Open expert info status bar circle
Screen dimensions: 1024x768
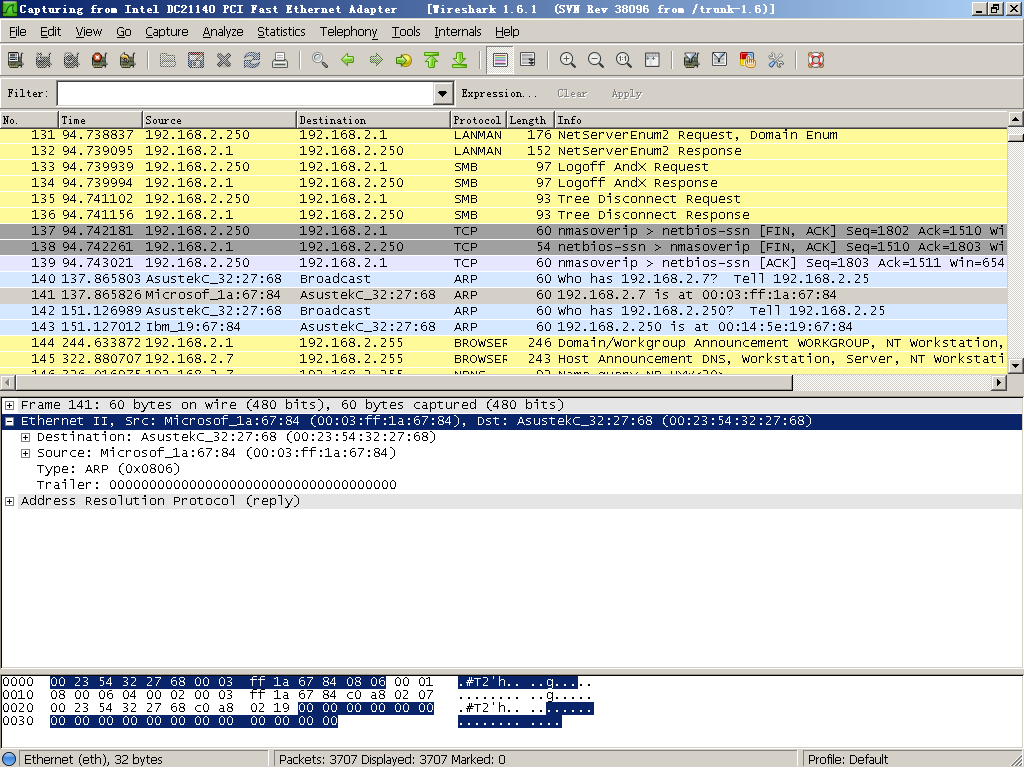9,760
